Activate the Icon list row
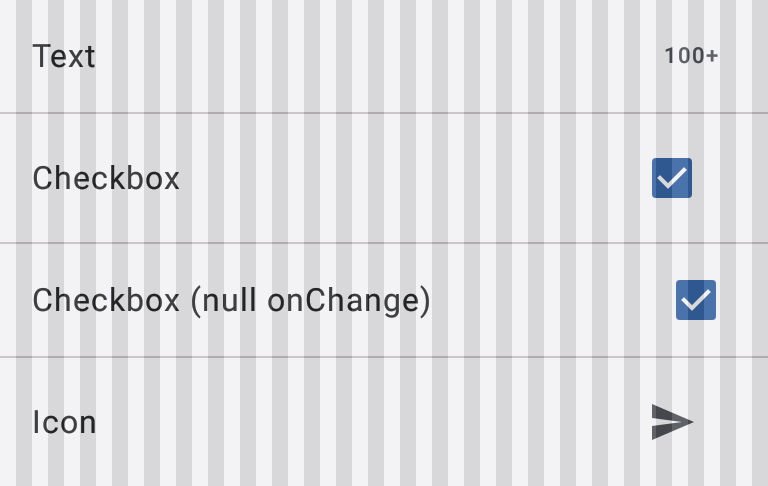 (384, 422)
